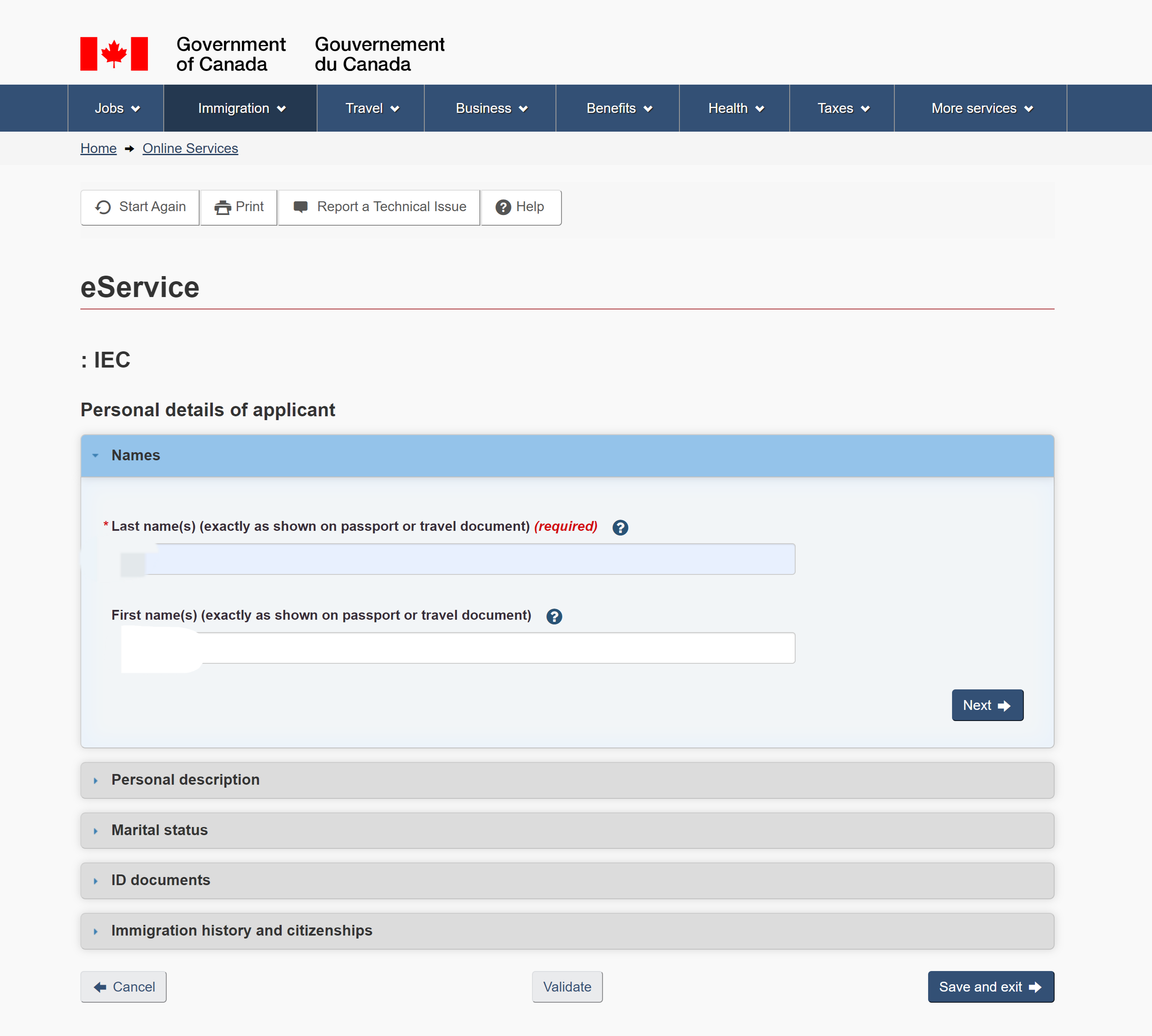1152x1036 pixels.
Task: Click the Save and exit button
Action: click(990, 986)
